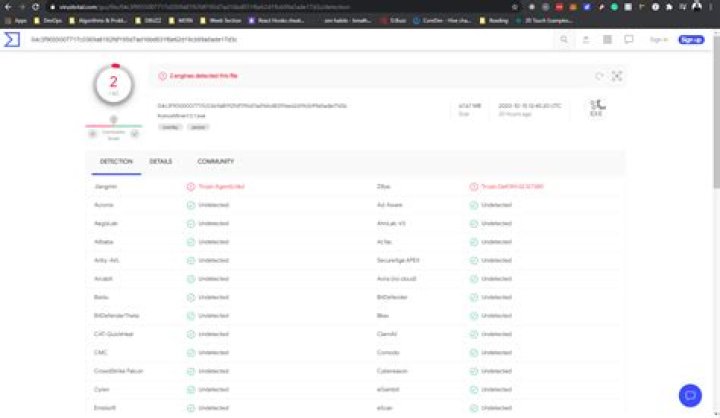
Task: Switch to the DETAILS tab
Action: 160,161
